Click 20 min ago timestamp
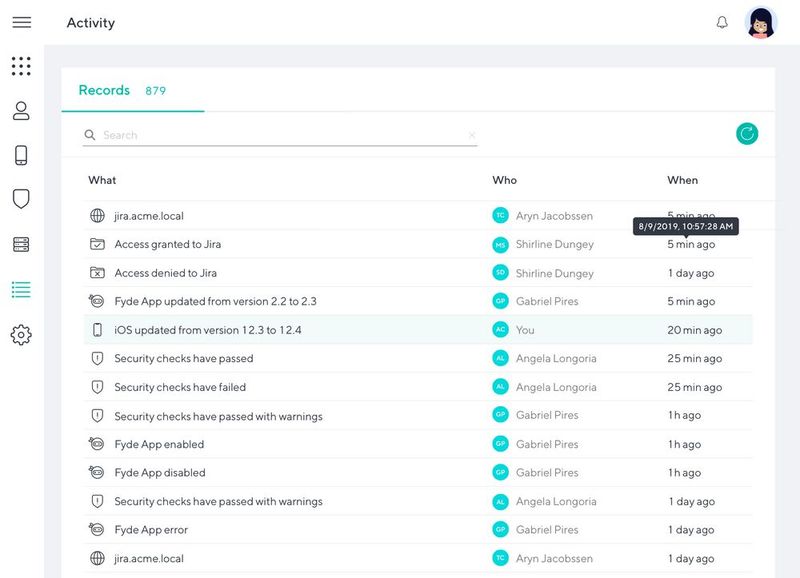The width and height of the screenshot is (800, 578). 694,330
